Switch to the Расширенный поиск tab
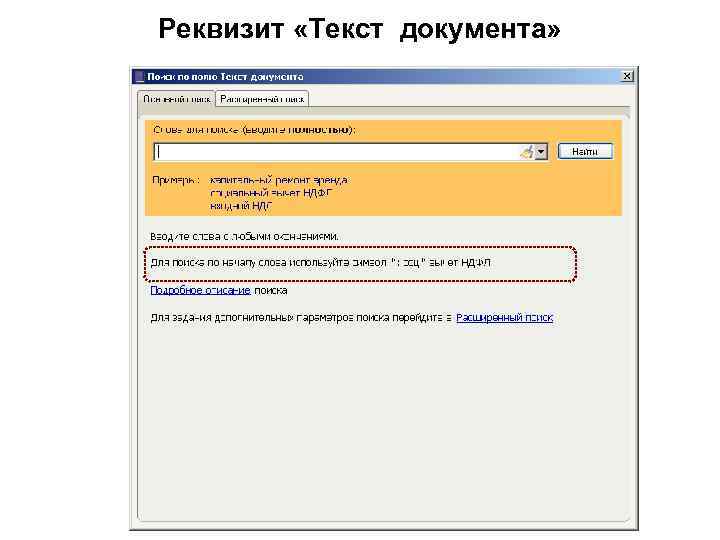This screenshot has width=720, height=540. (x=262, y=99)
